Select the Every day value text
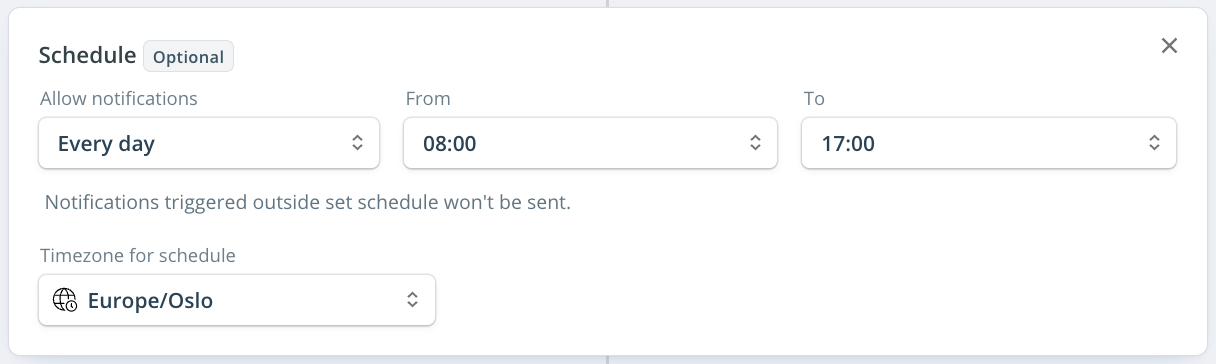This screenshot has height=364, width=1216. tap(106, 144)
